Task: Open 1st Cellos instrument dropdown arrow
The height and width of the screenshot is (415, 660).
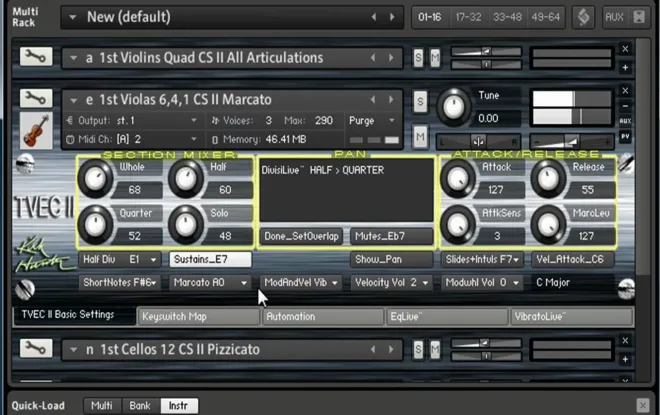Action: coord(74,349)
